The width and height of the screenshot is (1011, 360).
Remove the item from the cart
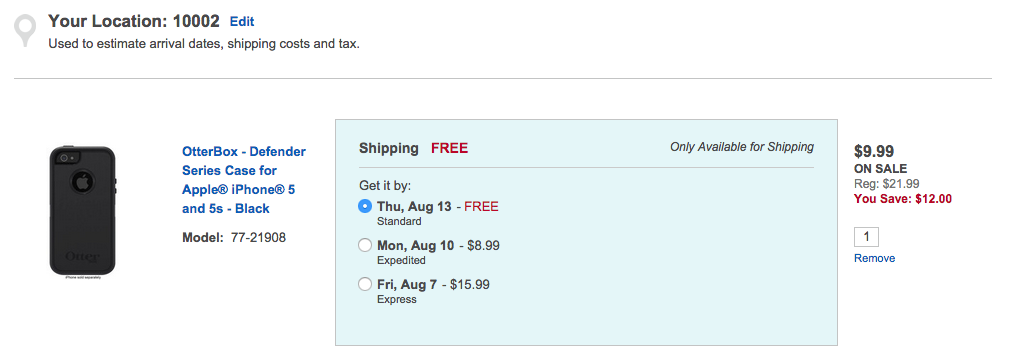(x=874, y=258)
